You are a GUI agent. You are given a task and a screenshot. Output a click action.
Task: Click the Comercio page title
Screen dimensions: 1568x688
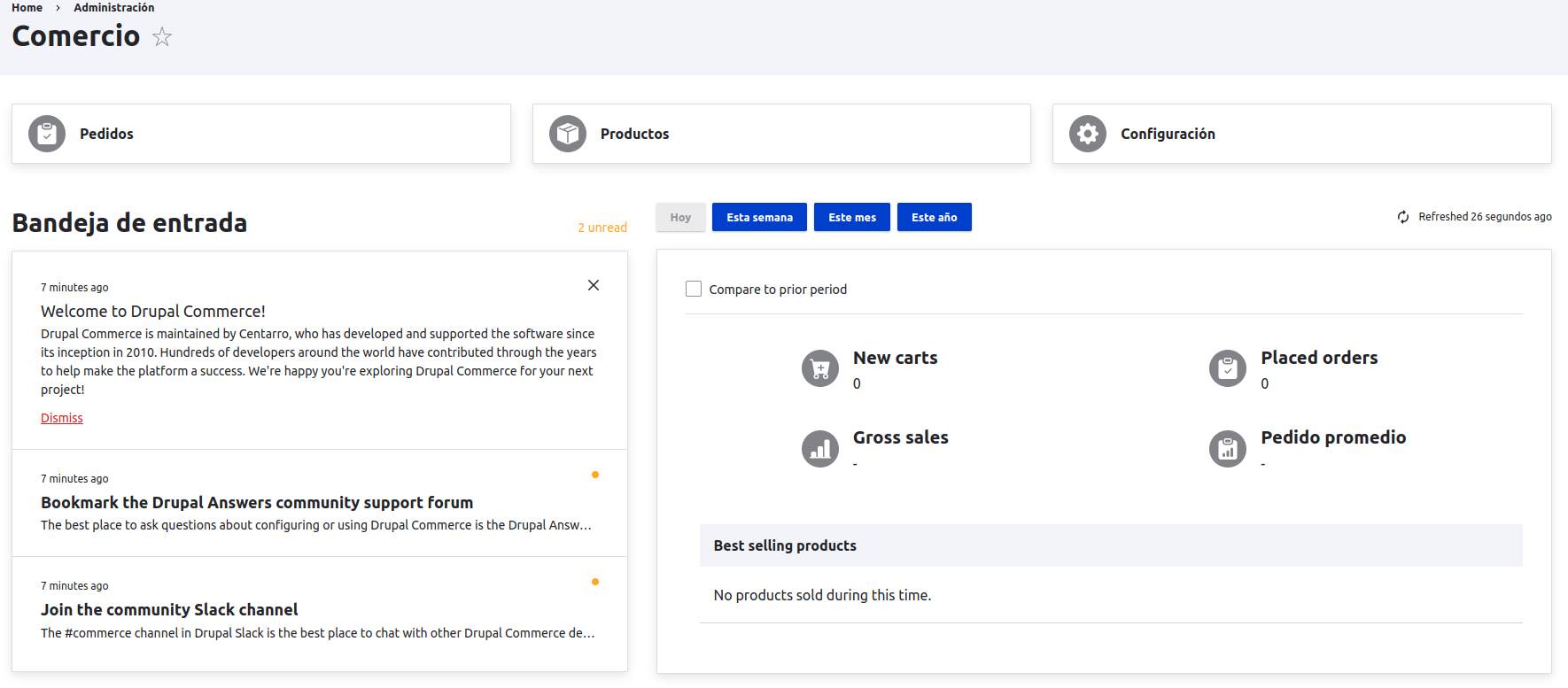click(x=76, y=36)
